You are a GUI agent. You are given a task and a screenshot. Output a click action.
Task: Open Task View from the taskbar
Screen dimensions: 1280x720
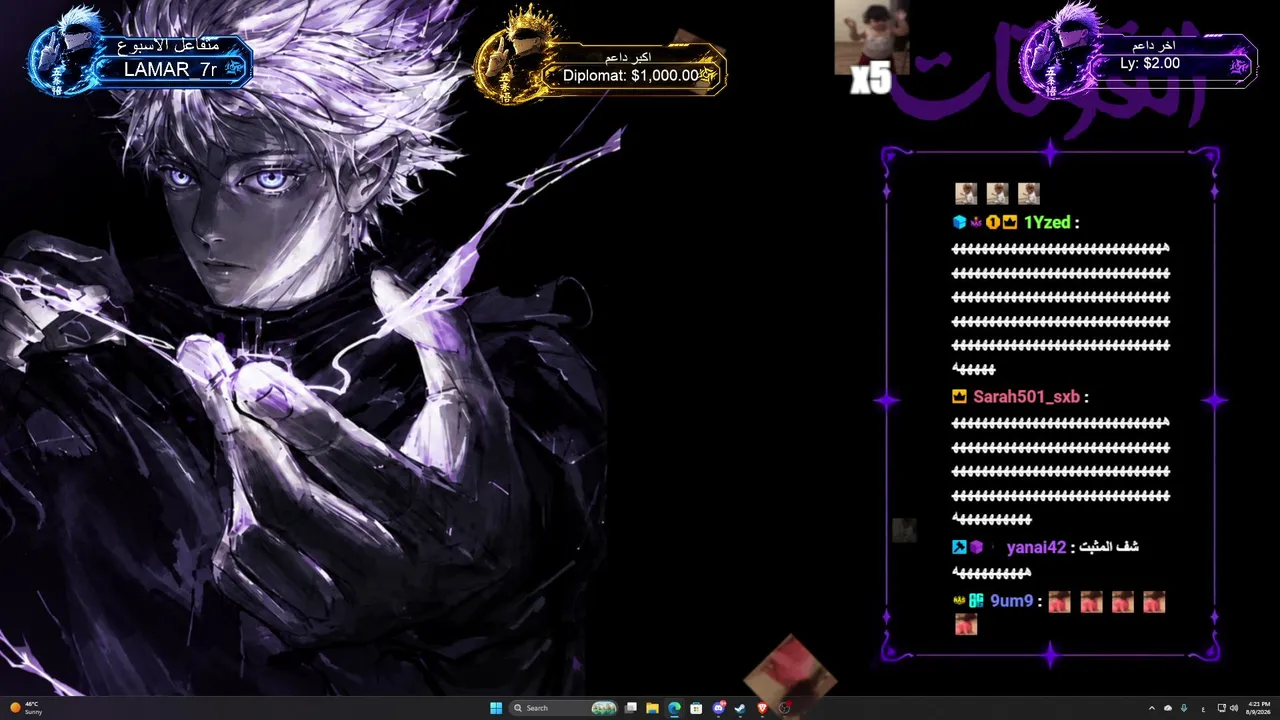pos(631,708)
